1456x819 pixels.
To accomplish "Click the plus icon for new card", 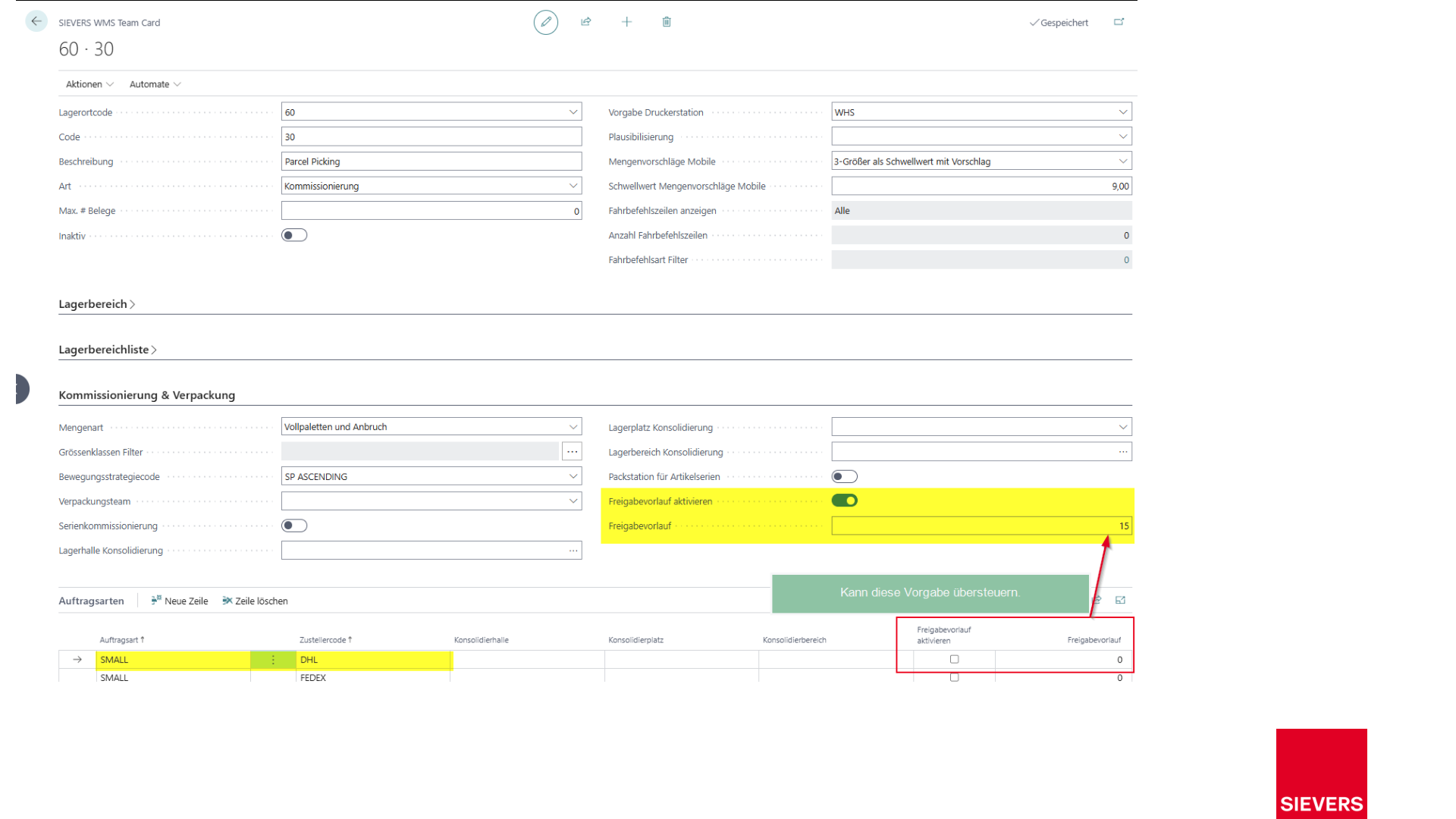I will 626,22.
